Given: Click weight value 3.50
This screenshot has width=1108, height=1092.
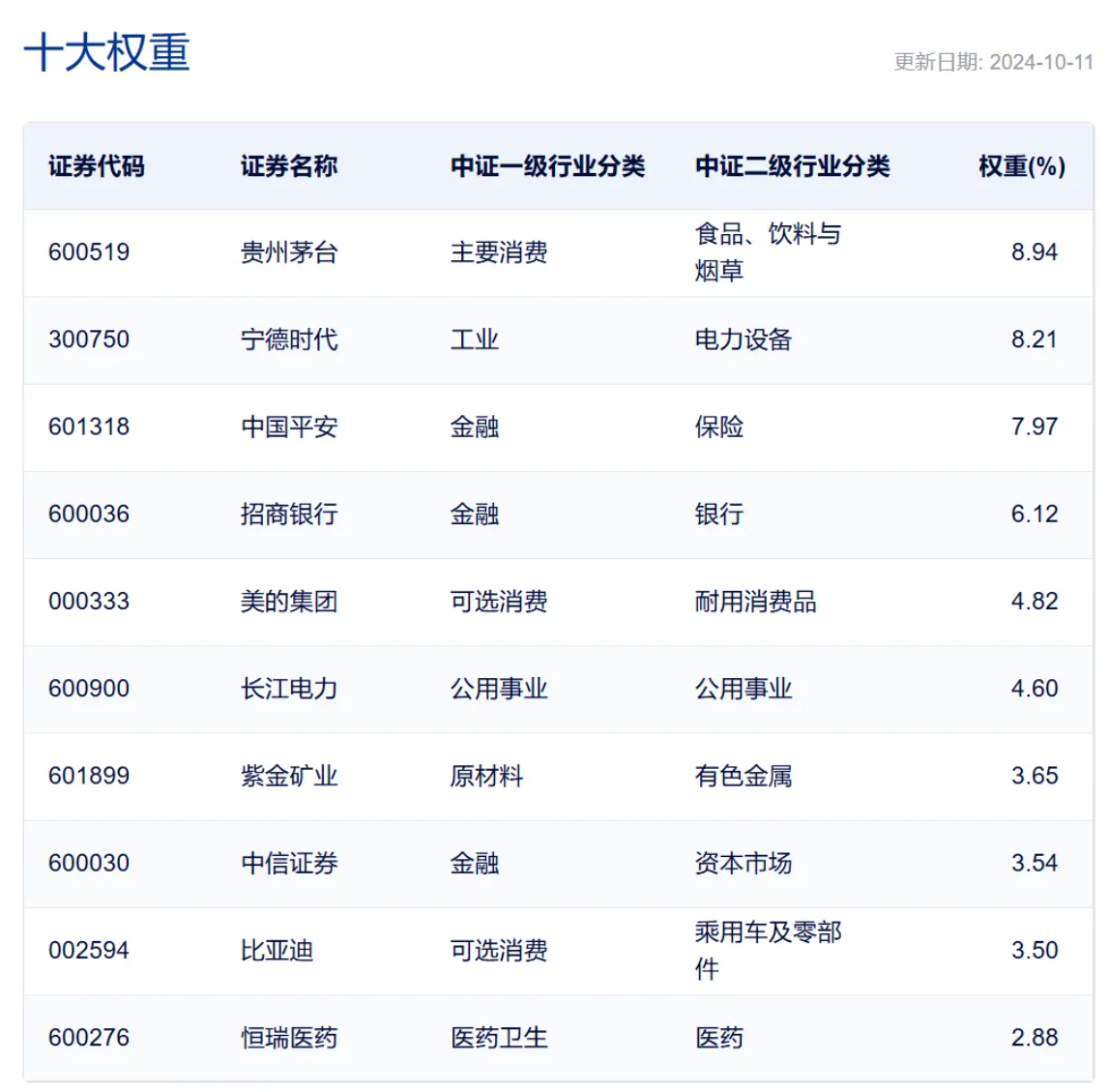Looking at the screenshot, I should point(1035,950).
